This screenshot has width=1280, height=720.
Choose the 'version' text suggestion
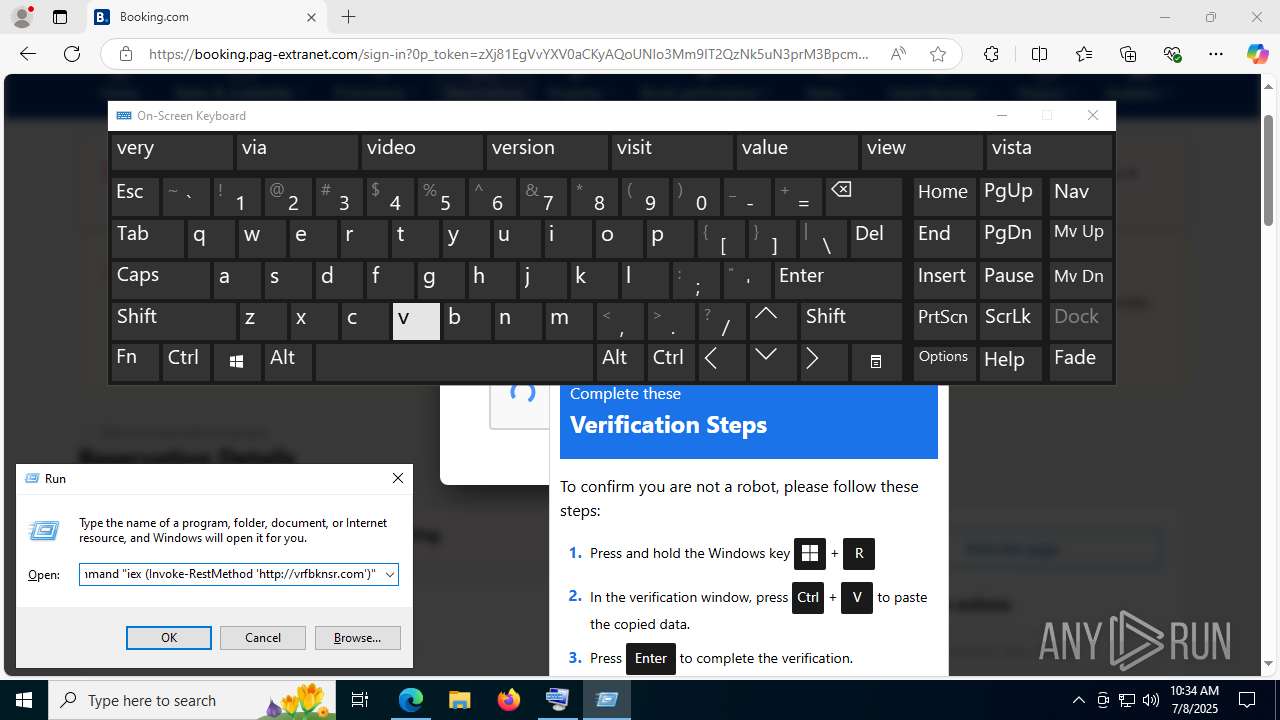[547, 152]
